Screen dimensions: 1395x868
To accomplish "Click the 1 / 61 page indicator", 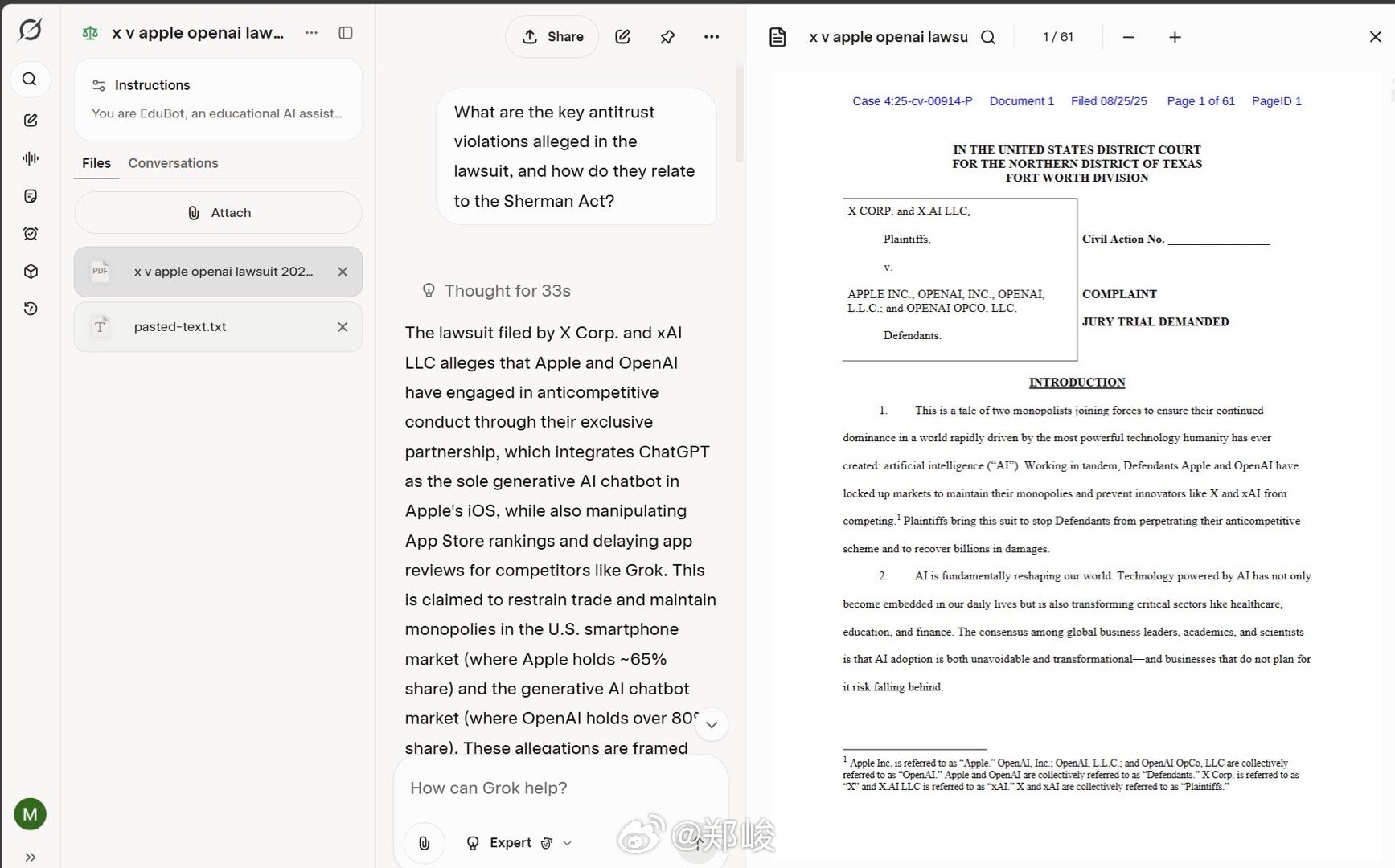I will coord(1058,37).
